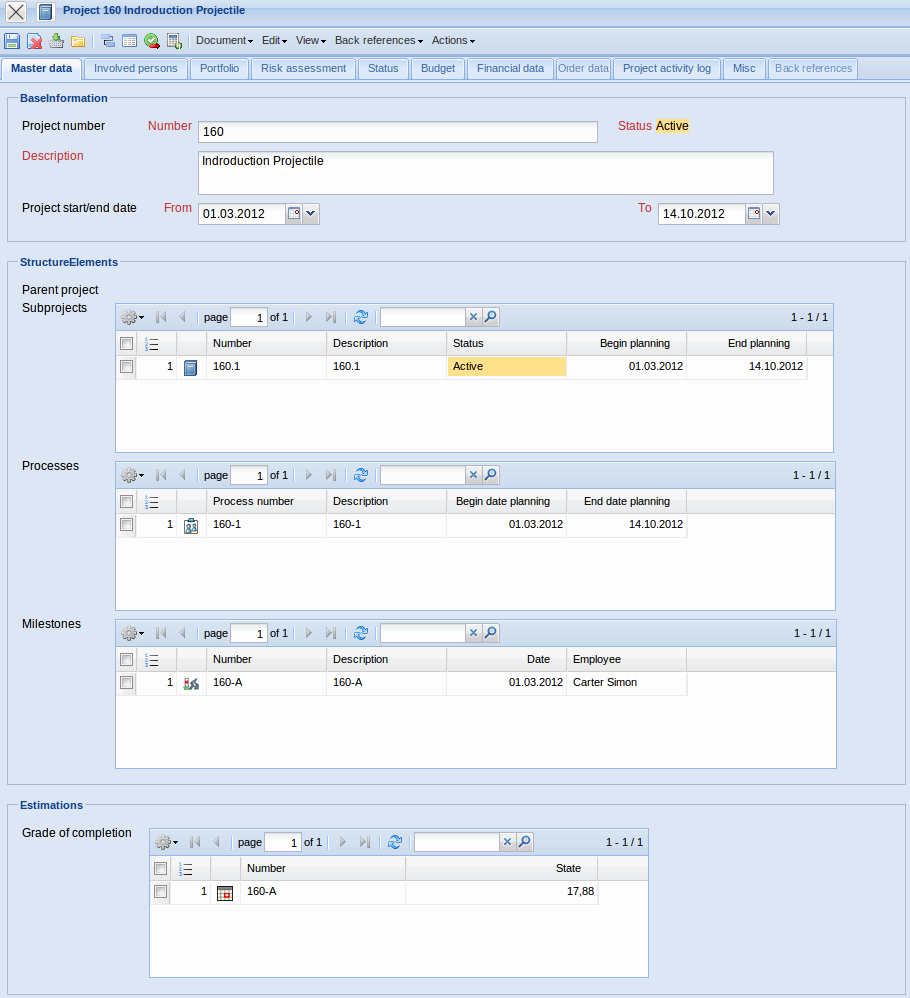Viewport: 910px width, 998px height.
Task: Open the gear settings dropdown in Processes grid
Action: [132, 475]
